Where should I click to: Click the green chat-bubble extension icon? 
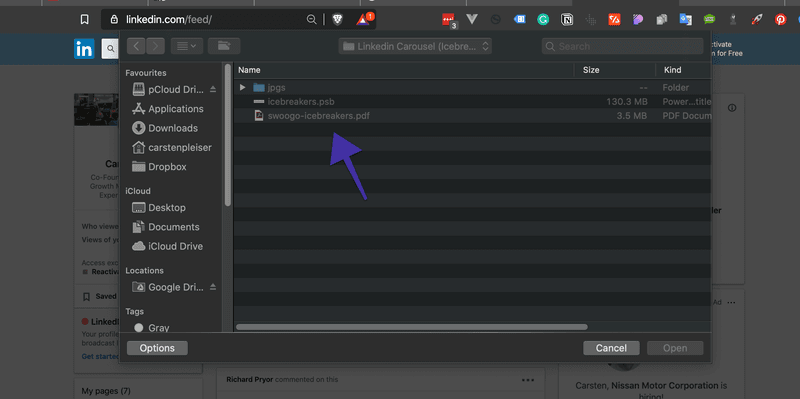pyautogui.click(x=709, y=19)
